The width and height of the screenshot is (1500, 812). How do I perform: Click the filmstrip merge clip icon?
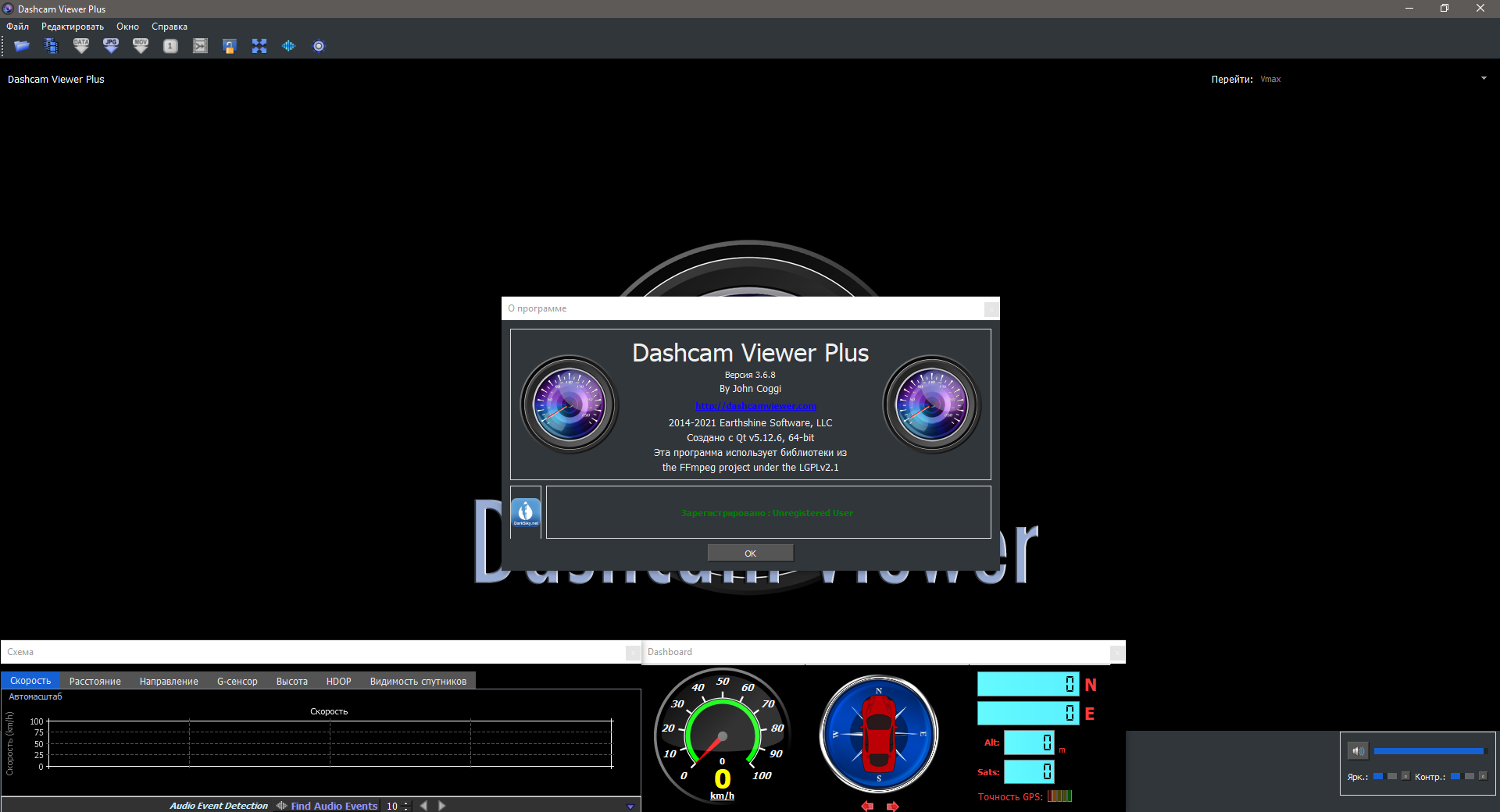point(200,46)
